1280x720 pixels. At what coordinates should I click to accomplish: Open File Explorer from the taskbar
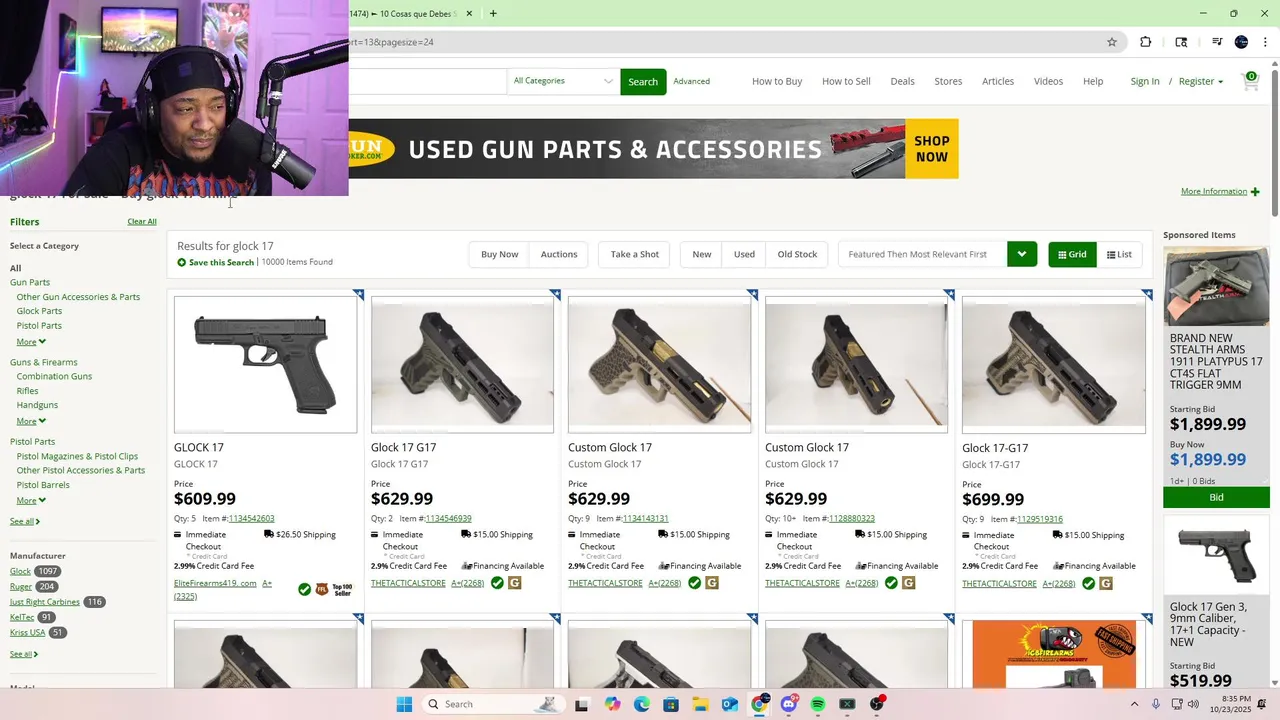(700, 704)
